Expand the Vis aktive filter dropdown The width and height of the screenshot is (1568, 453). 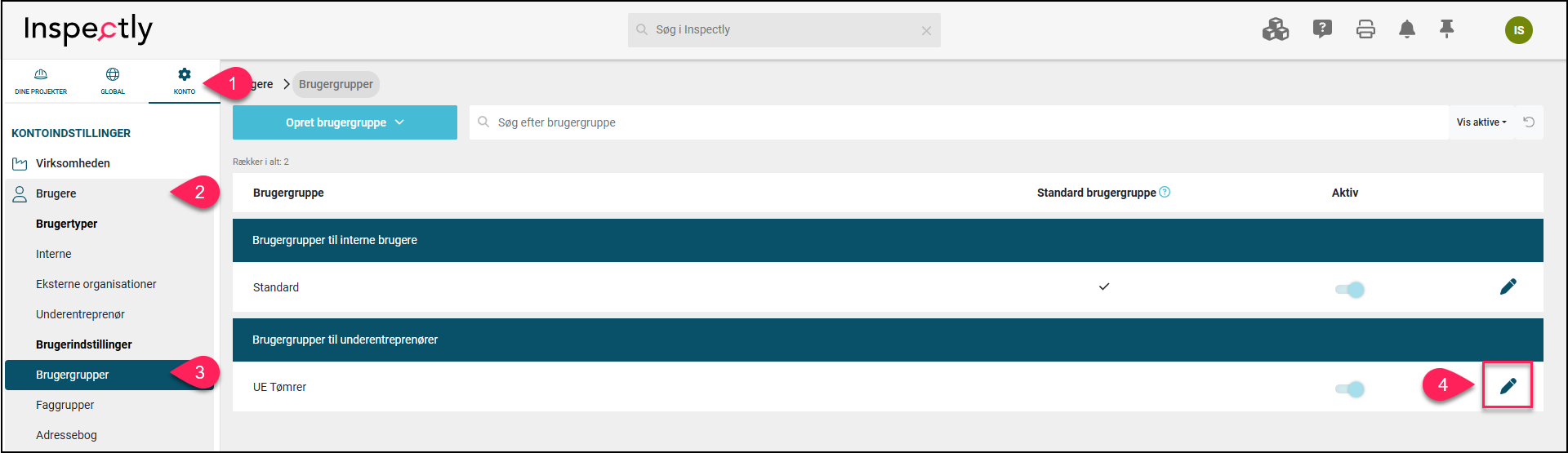click(1481, 122)
